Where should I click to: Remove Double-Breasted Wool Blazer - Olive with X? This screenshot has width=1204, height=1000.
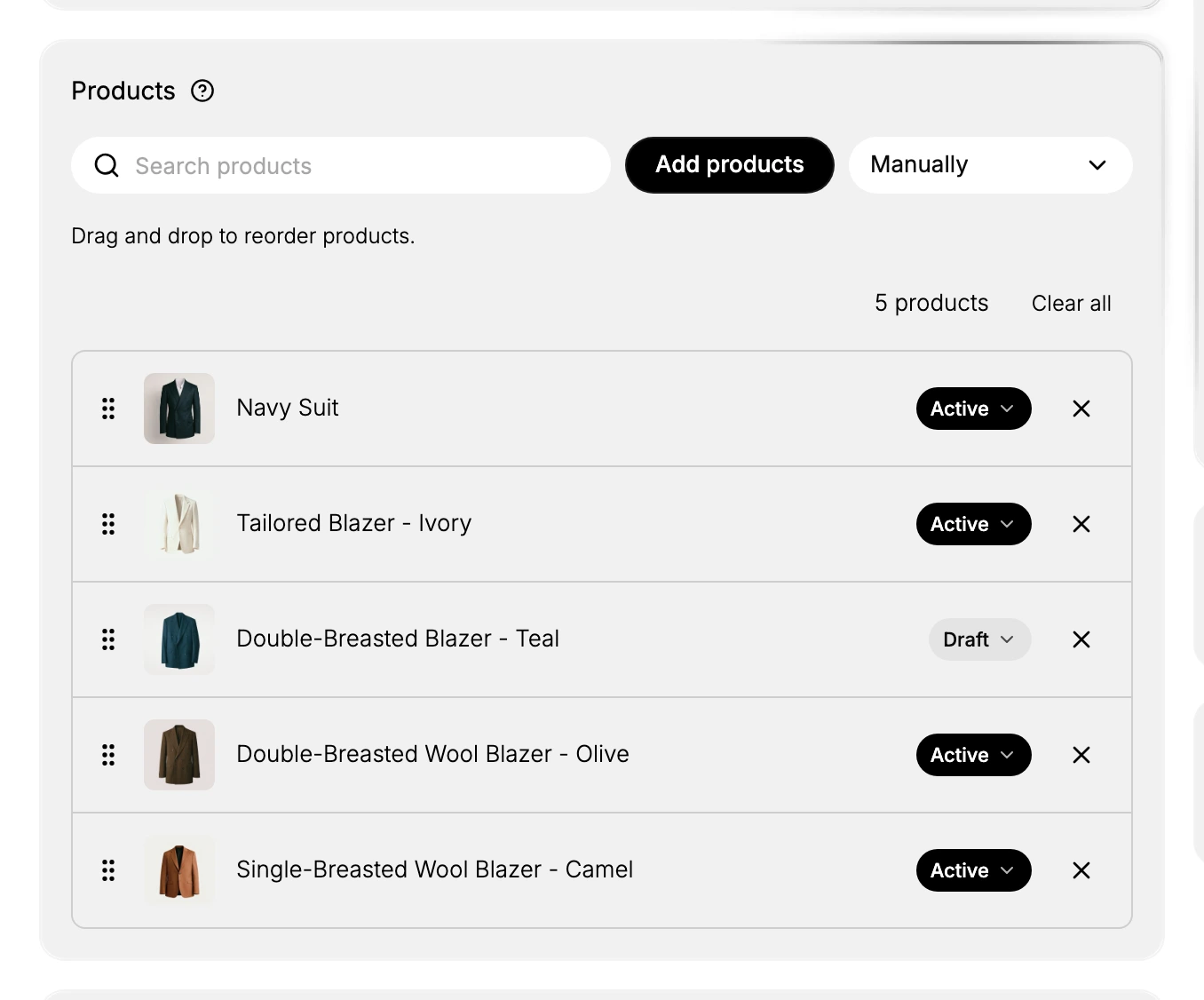pyautogui.click(x=1081, y=755)
